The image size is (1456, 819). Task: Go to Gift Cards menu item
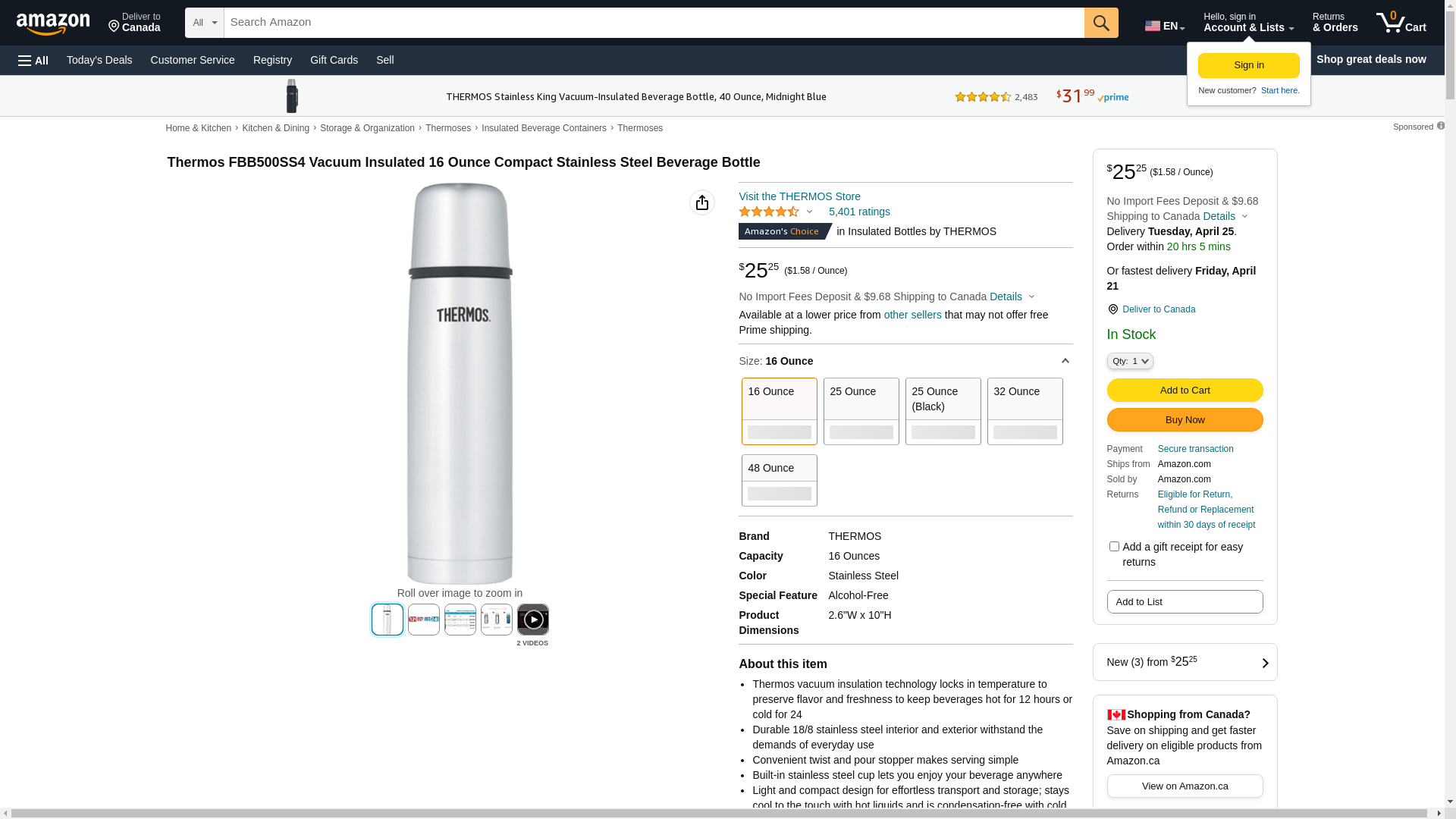(x=334, y=60)
